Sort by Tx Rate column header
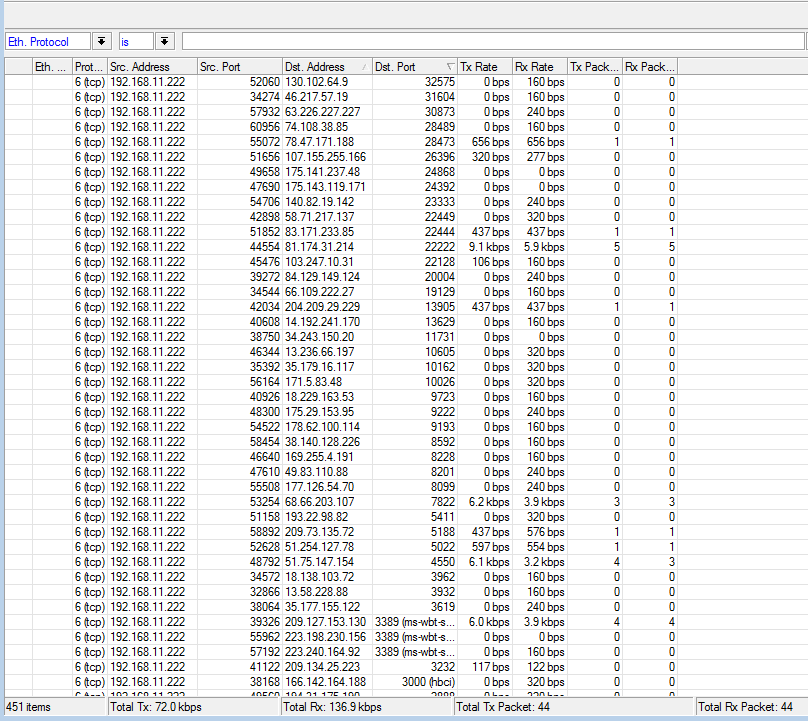The image size is (808, 721). 484,67
